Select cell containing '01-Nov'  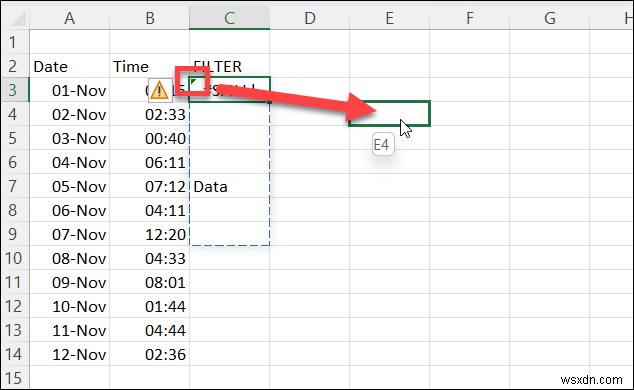tap(69, 90)
